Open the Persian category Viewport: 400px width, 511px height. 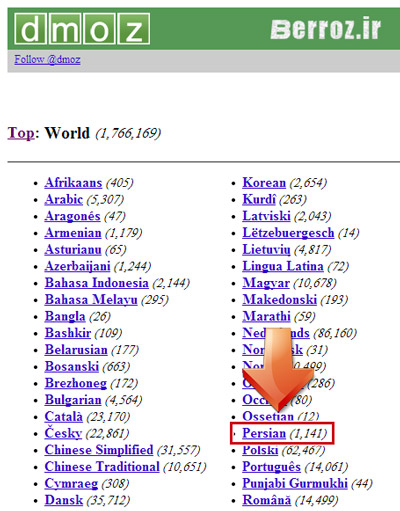264,433
